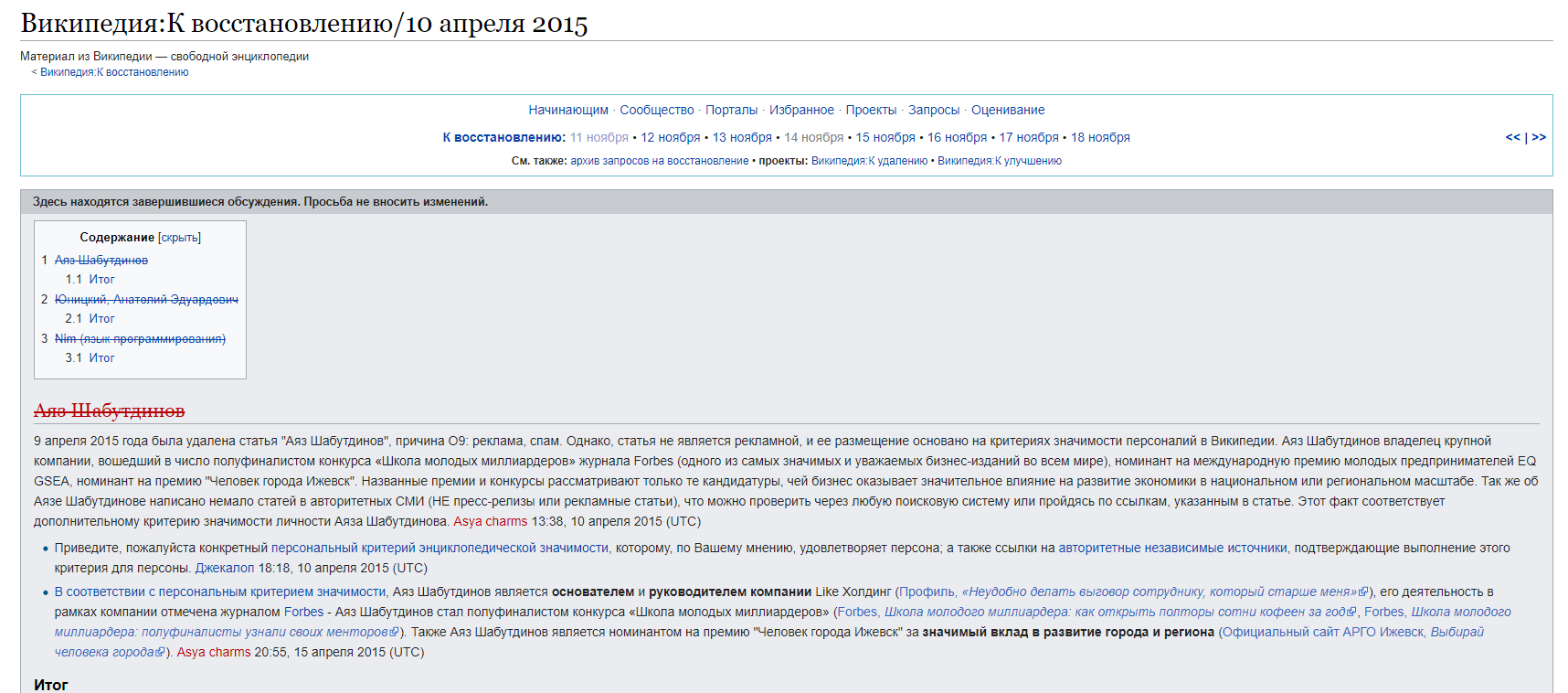Open Избранное navigation link
This screenshot has width=1568, height=693.
[801, 110]
